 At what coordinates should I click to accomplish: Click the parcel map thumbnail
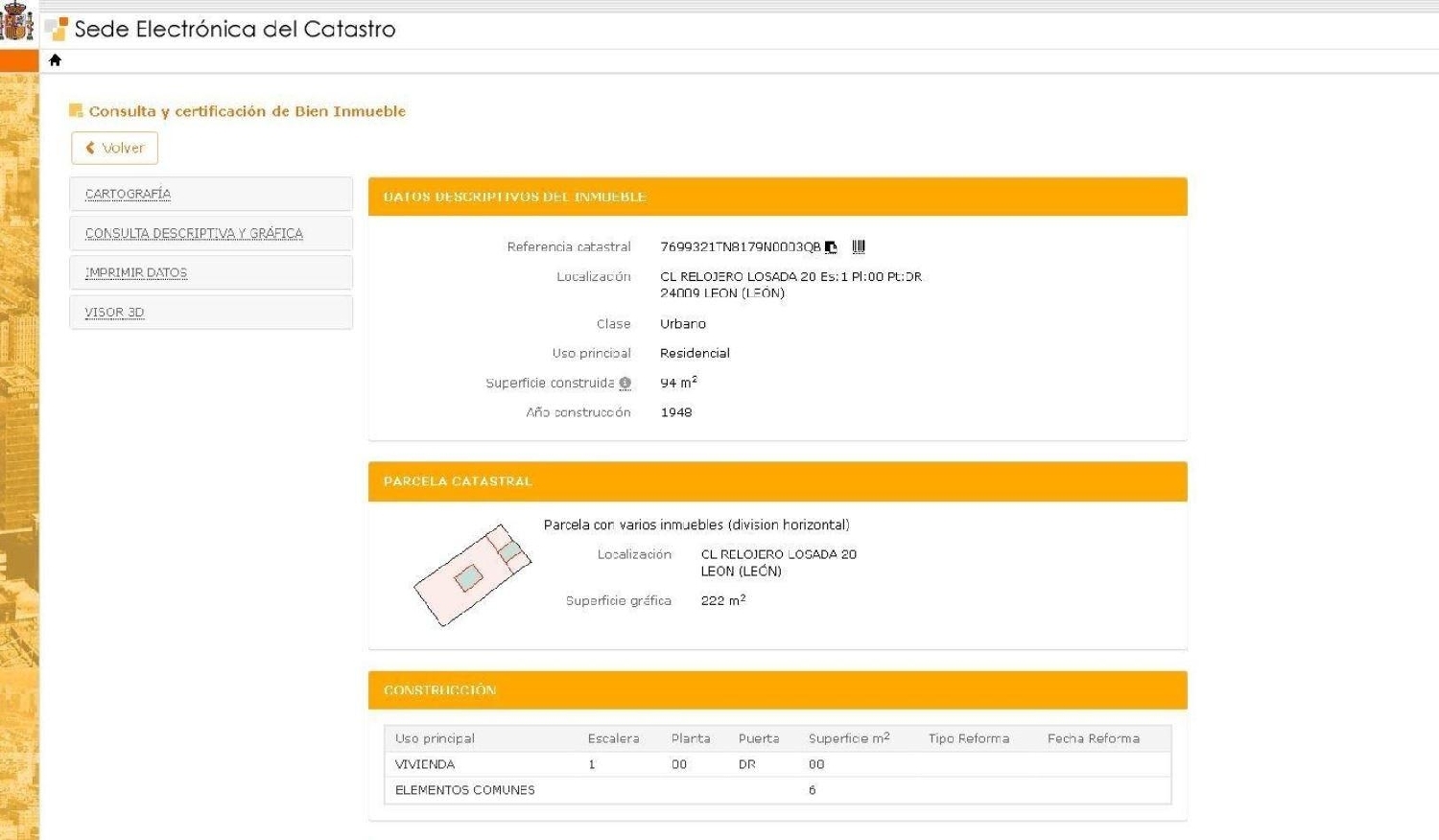[472, 575]
